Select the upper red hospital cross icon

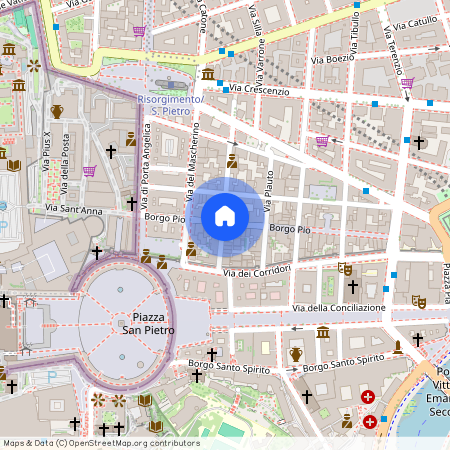pyautogui.click(x=368, y=397)
